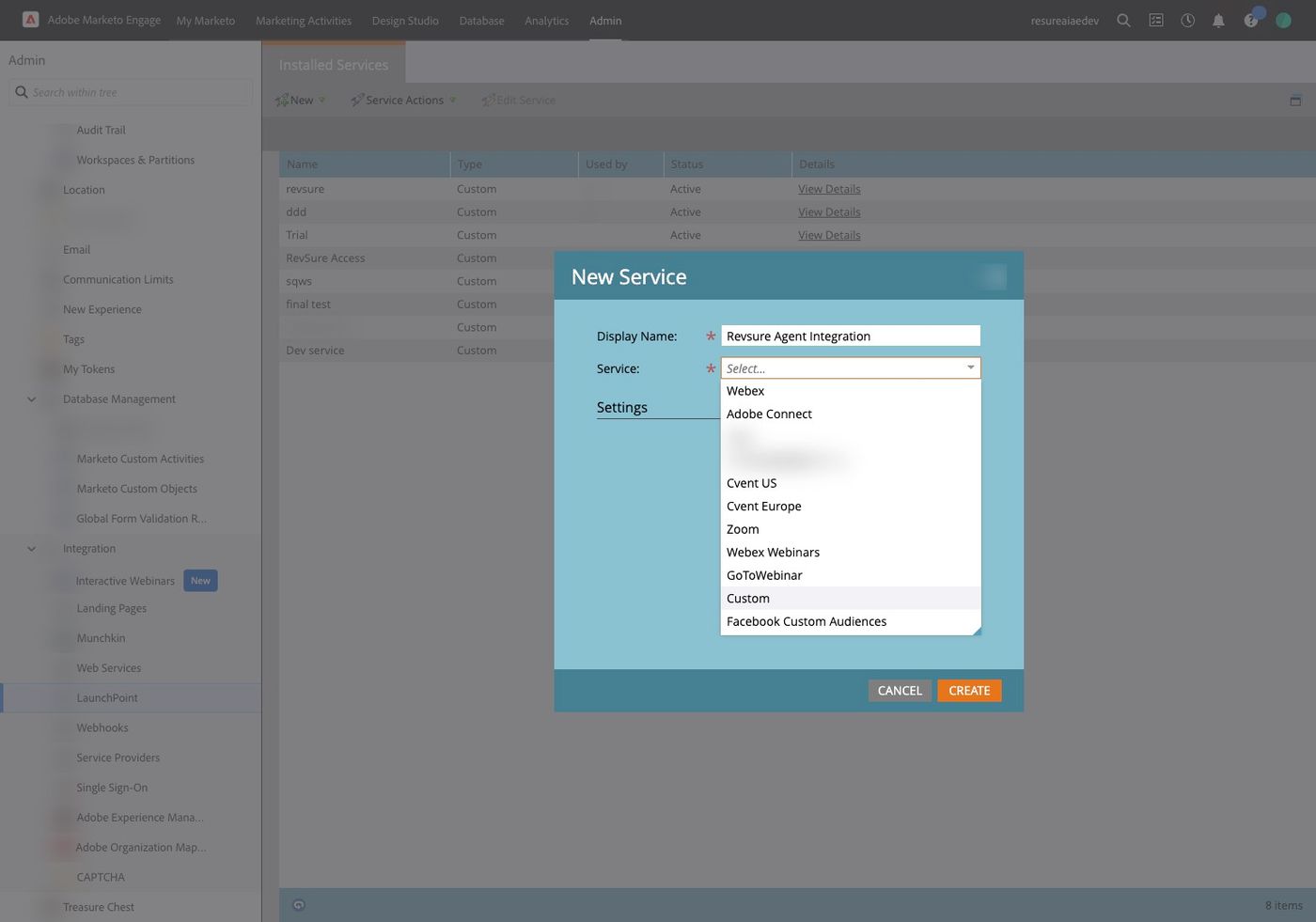Click the search icon in the Admin tree

tap(22, 92)
